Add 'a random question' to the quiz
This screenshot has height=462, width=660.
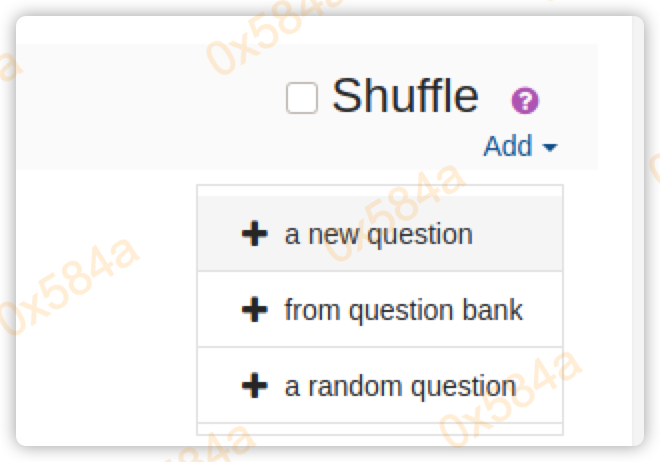(x=400, y=386)
